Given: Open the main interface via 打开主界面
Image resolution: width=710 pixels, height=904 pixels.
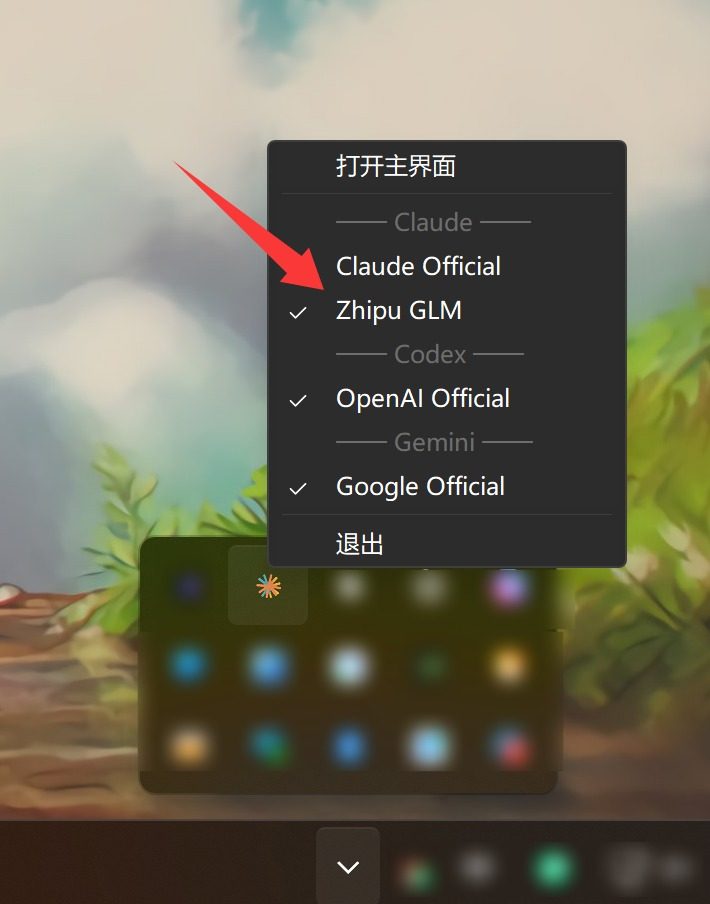Looking at the screenshot, I should (396, 166).
